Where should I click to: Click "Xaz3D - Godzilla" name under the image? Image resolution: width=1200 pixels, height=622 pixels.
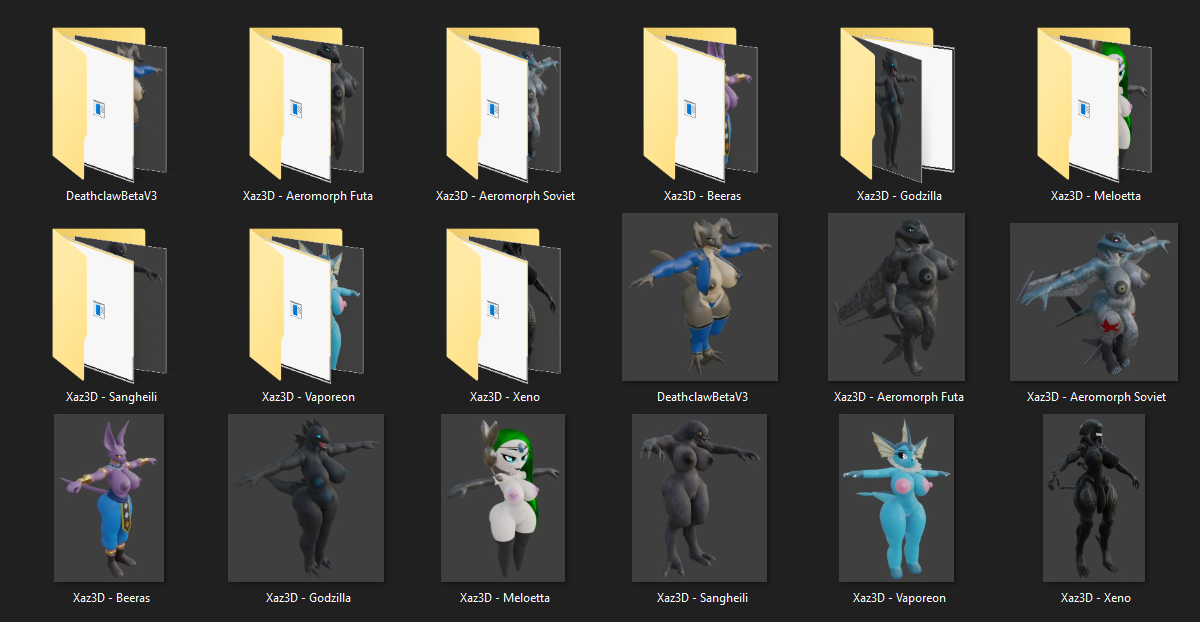click(308, 598)
